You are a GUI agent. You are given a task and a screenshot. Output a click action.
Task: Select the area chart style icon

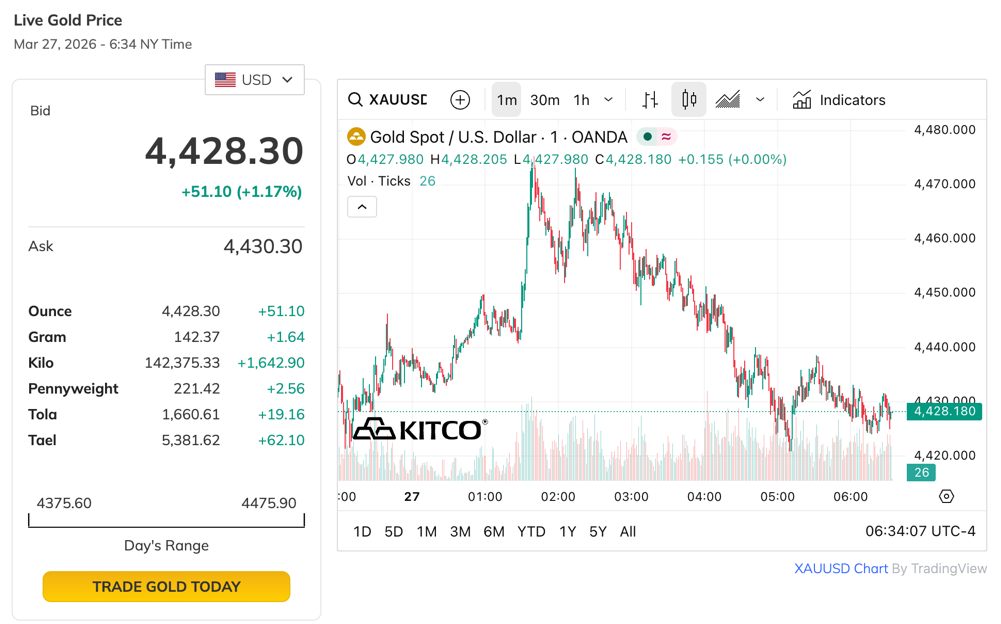point(728,100)
